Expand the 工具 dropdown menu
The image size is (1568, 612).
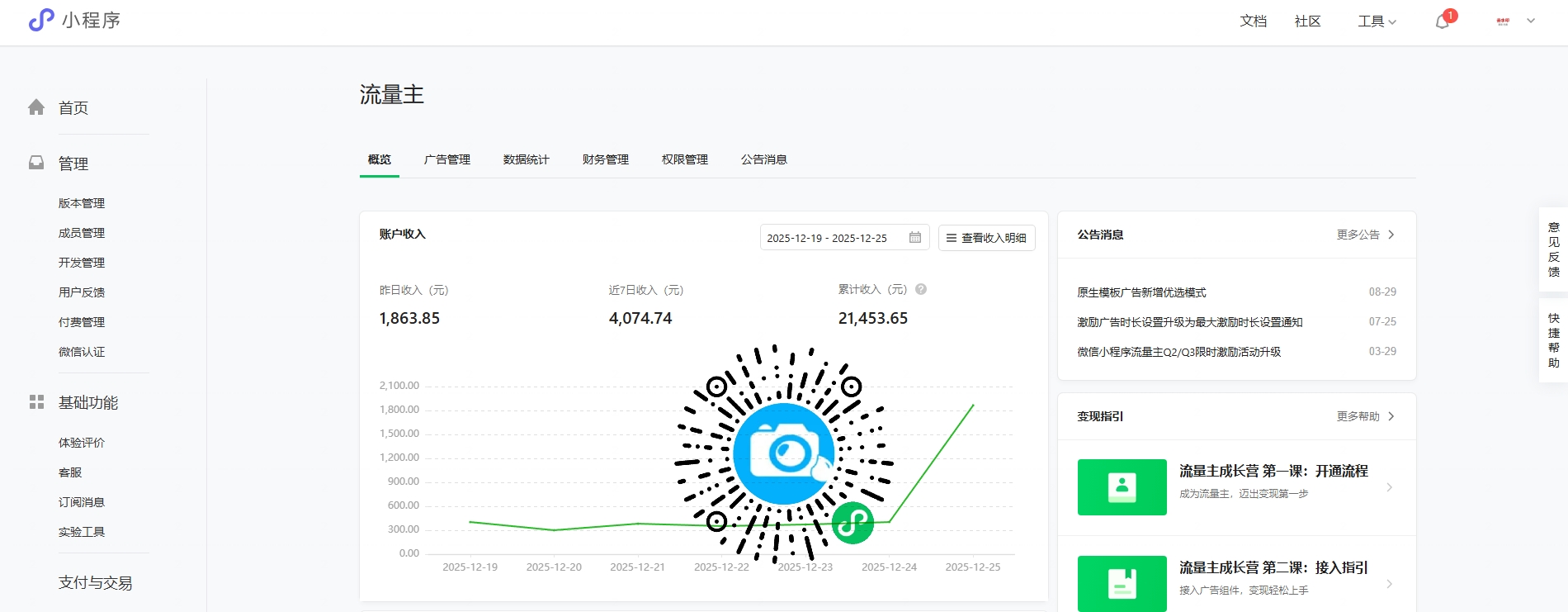[x=1377, y=21]
